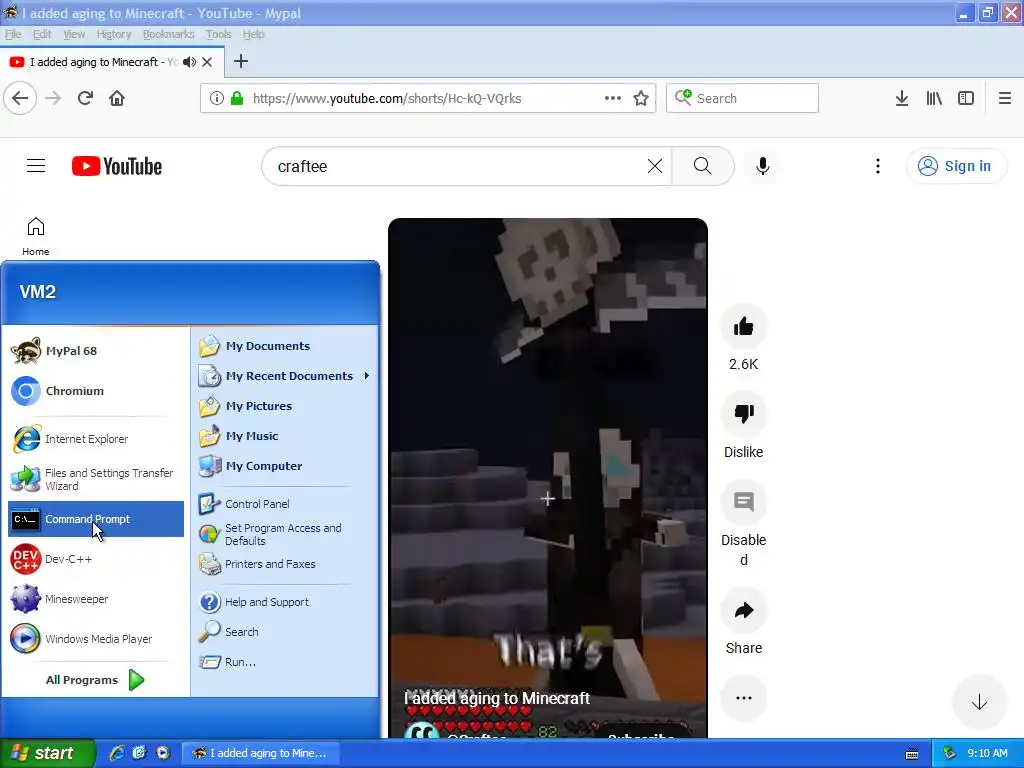Dislike the short with thumbs-down button
The image size is (1024, 768).
tap(743, 414)
